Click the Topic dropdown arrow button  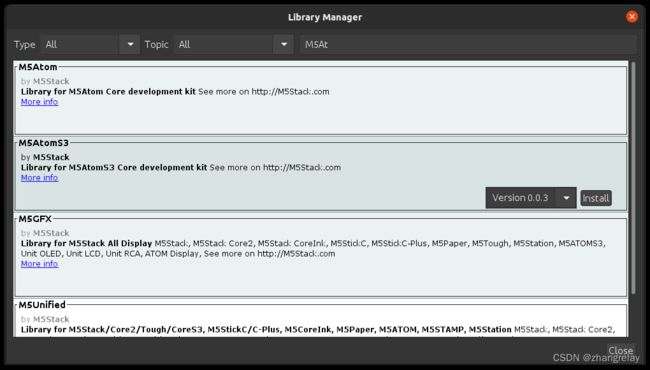pos(284,44)
